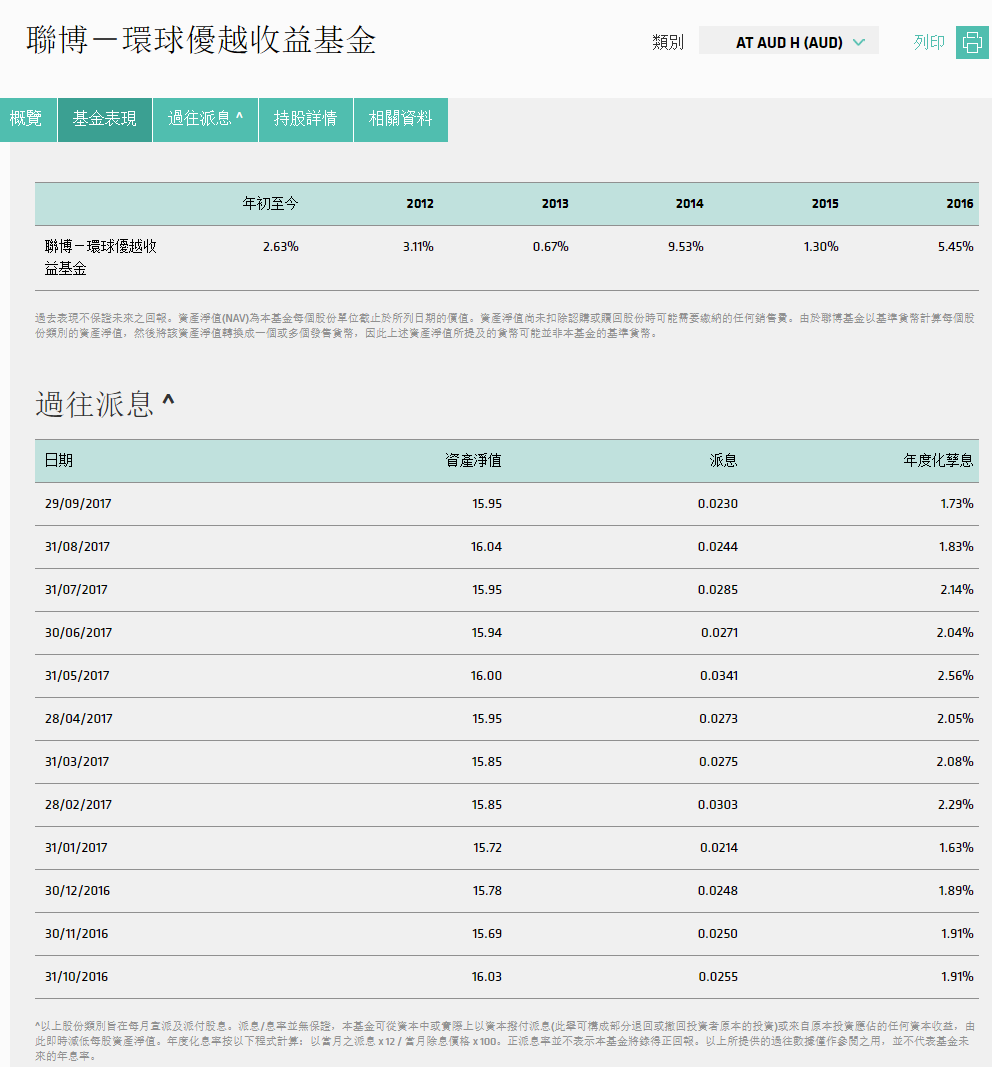Click dividend value 0.0285
This screenshot has height=1067, width=992.
(x=718, y=589)
